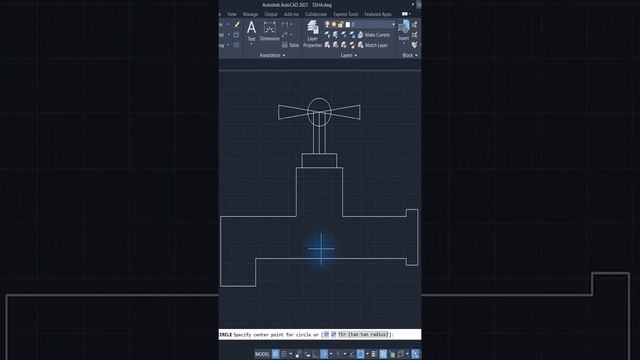The height and width of the screenshot is (360, 640).
Task: Choose the 3P option in command line
Action: click(x=326, y=335)
